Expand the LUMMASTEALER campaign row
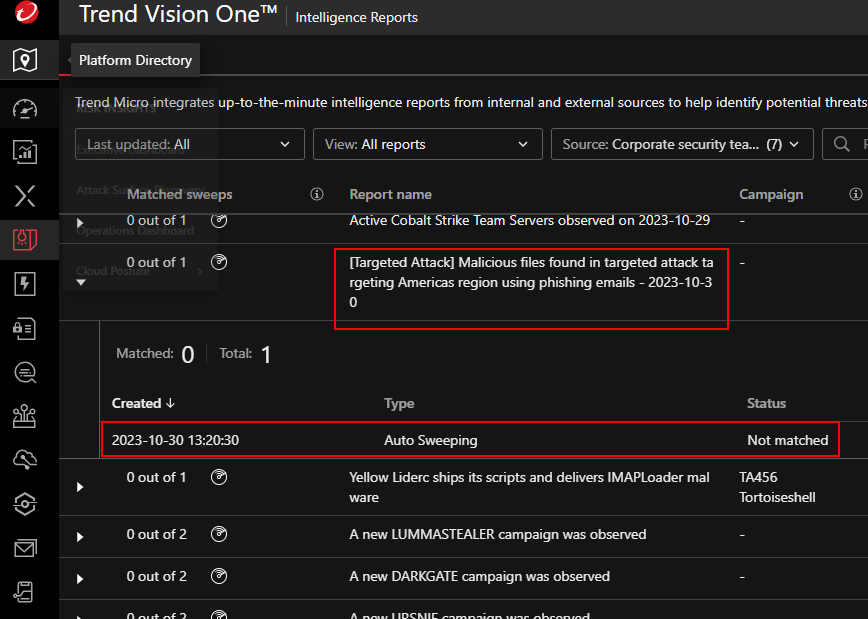 click(x=80, y=537)
